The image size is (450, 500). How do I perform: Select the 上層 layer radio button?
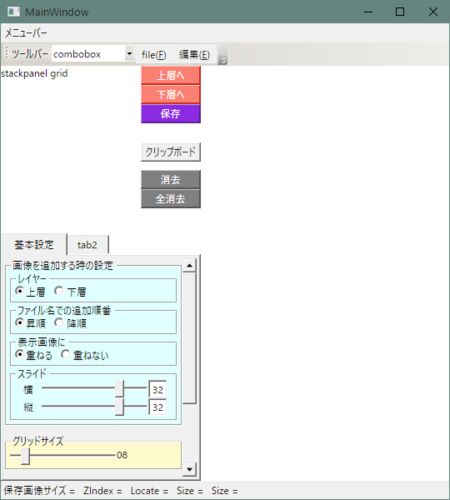point(19,291)
